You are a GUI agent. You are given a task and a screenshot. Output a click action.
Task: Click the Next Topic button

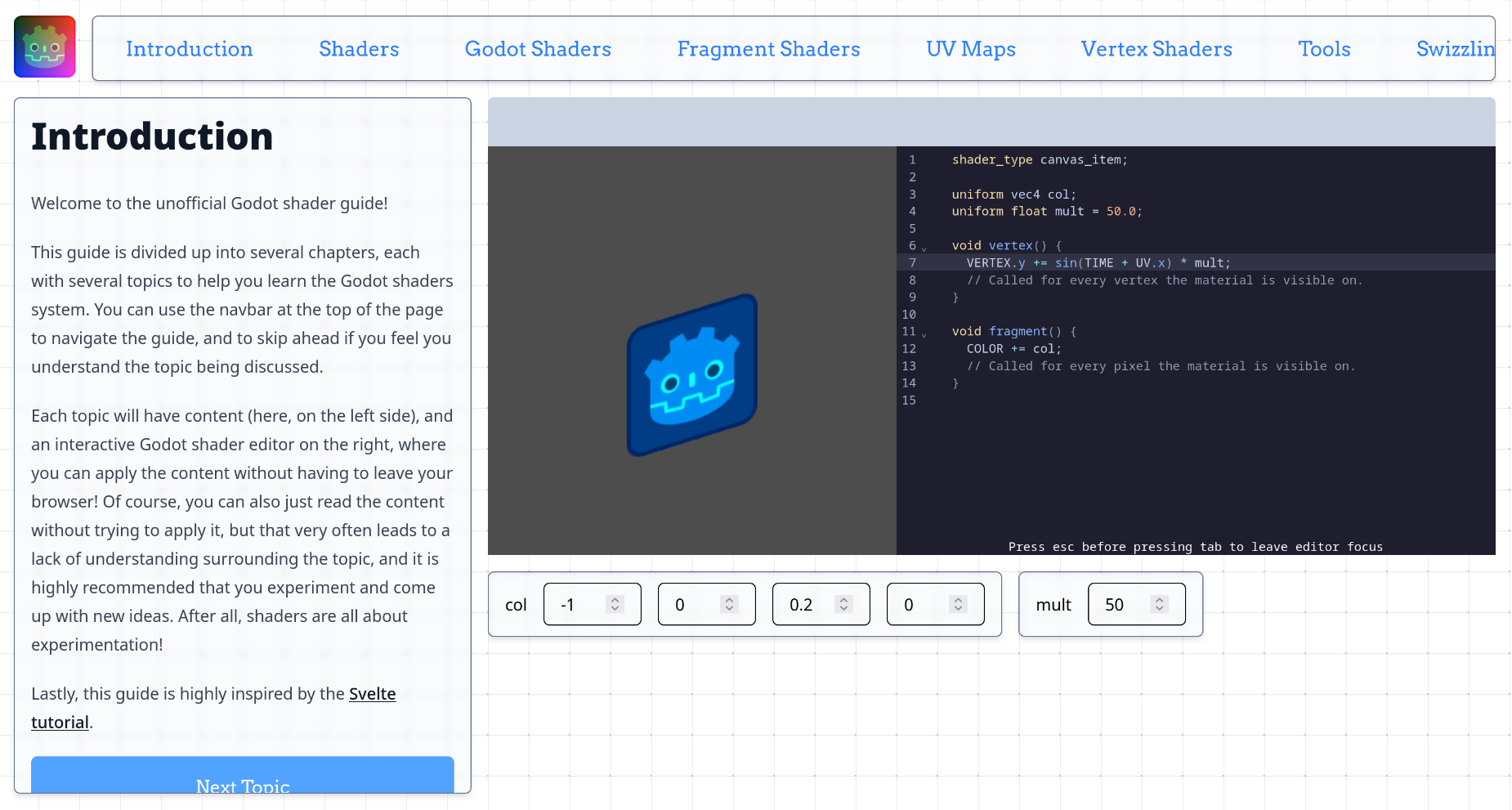tap(243, 775)
